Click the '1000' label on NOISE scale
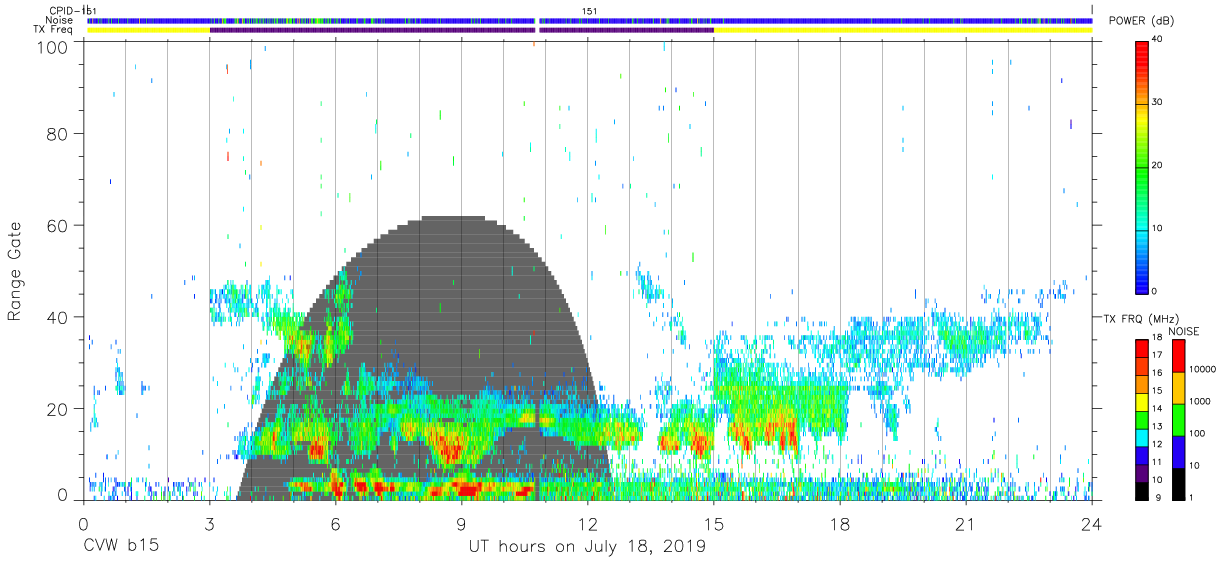 1202,401
